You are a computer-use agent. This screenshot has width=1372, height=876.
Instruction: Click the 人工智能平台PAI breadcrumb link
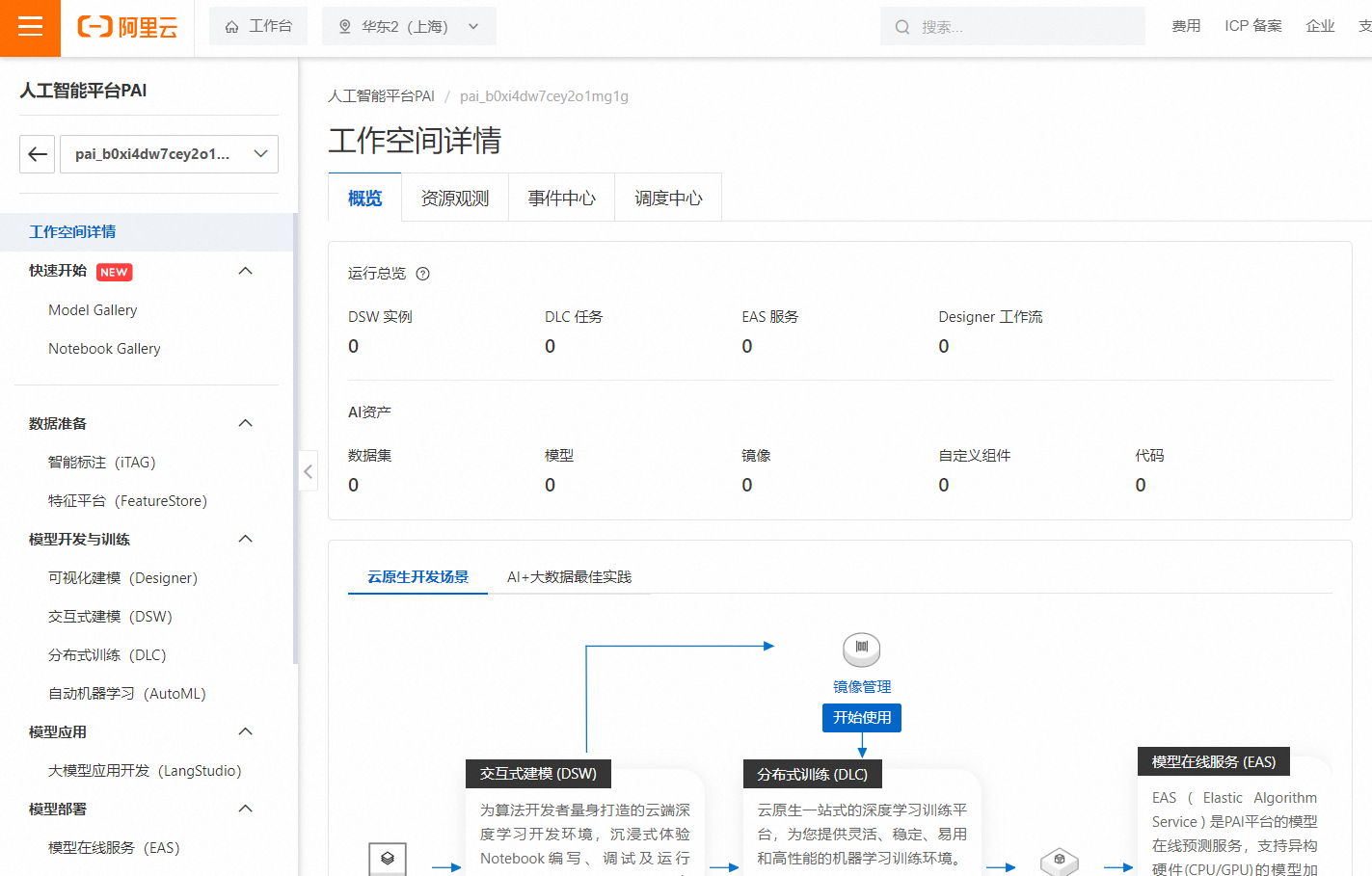tap(381, 96)
